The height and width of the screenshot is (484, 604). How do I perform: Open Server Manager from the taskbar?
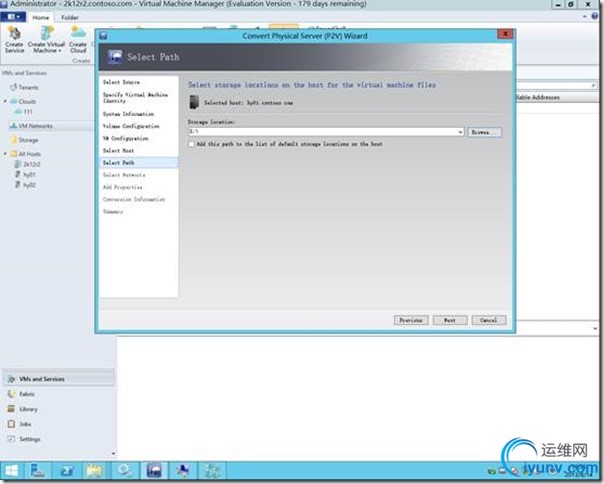pos(38,471)
